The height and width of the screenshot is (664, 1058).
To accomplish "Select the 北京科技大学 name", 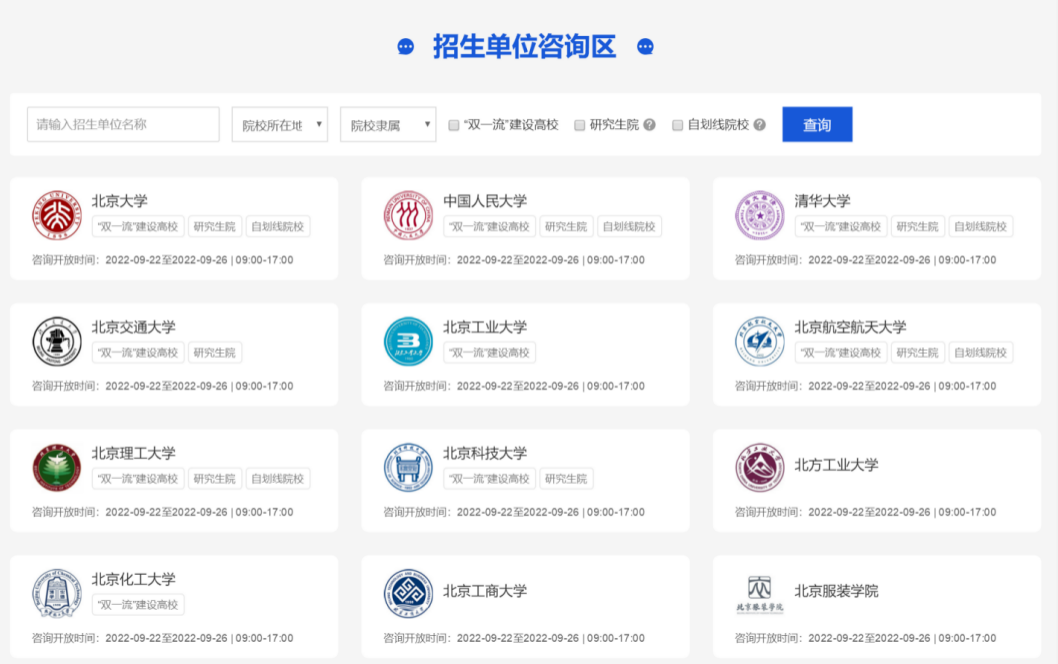I will tap(485, 453).
